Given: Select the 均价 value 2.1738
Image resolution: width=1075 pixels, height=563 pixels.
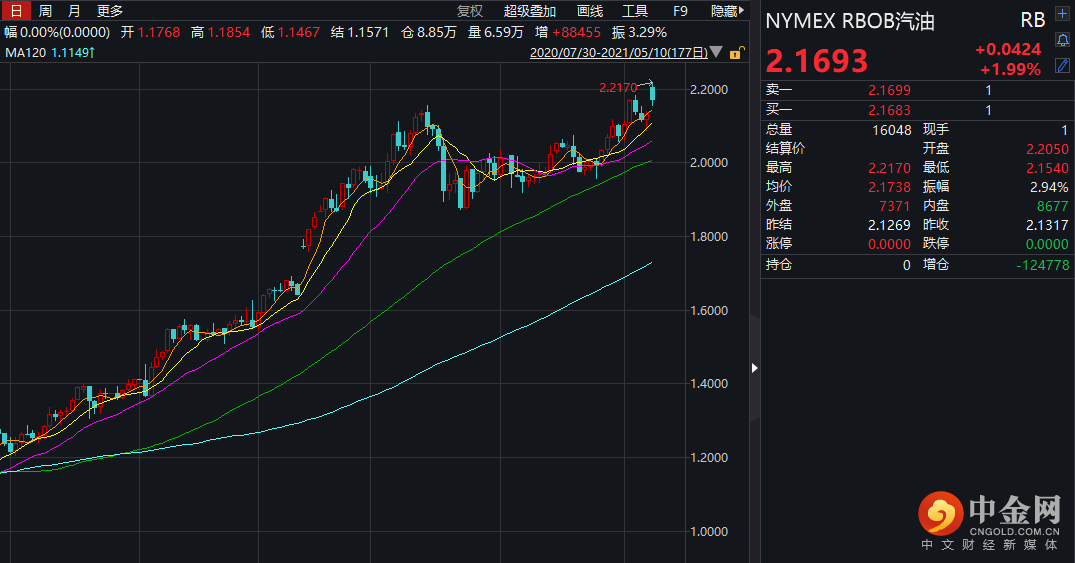Looking at the screenshot, I should tap(889, 187).
